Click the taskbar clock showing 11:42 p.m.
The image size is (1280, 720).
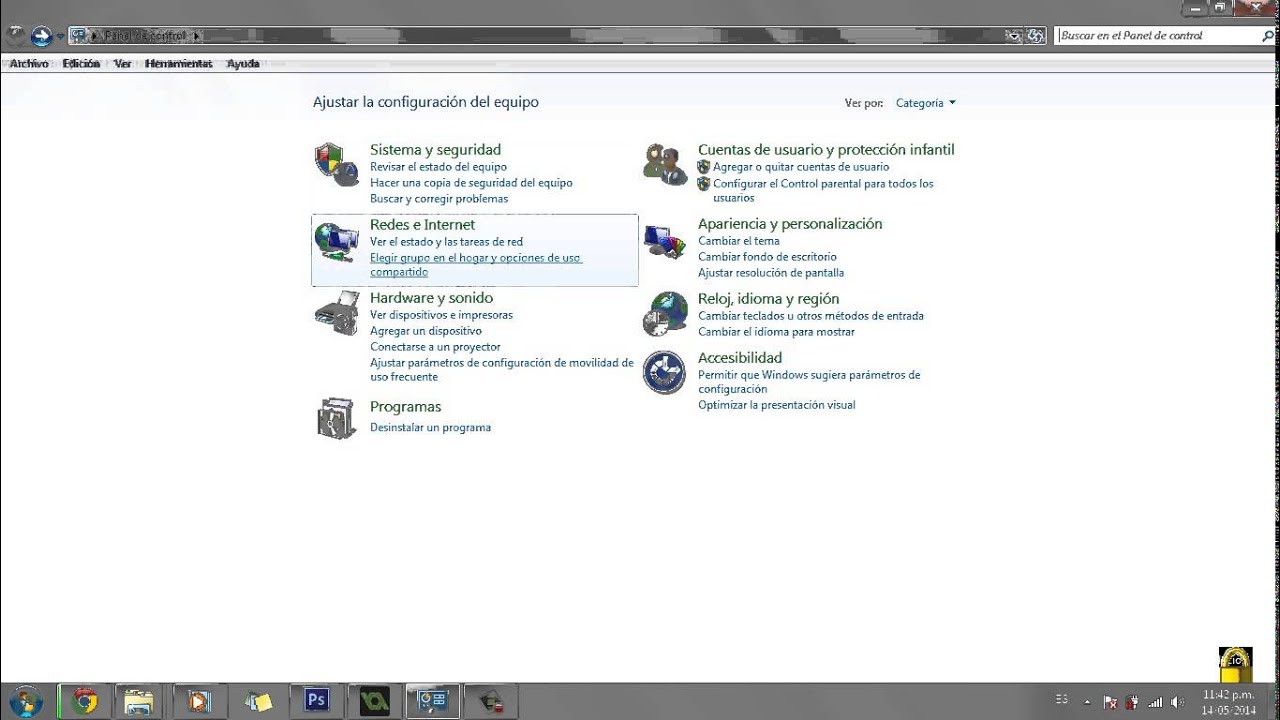(1228, 702)
